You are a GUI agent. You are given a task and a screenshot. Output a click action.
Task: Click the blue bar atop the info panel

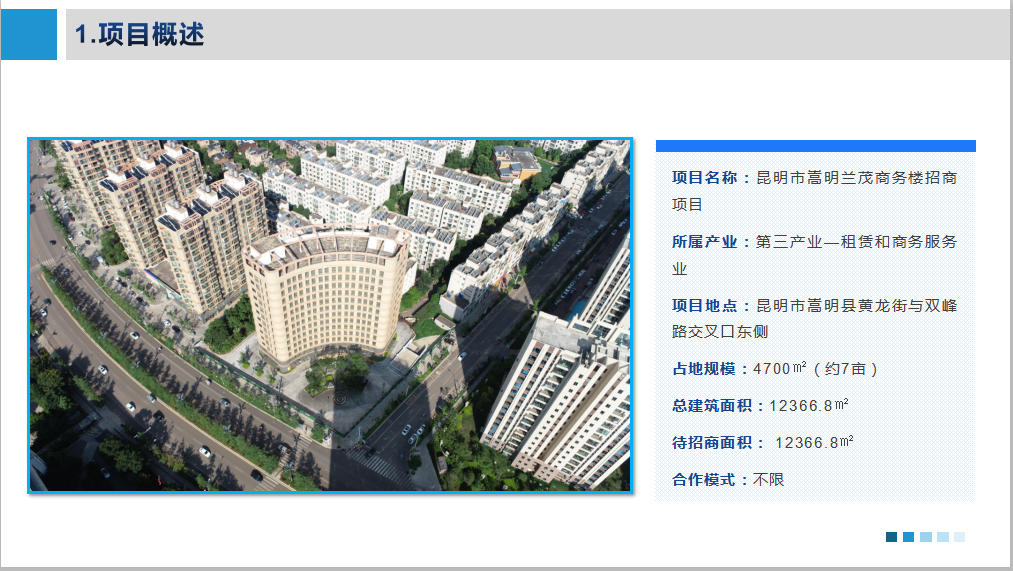(816, 146)
